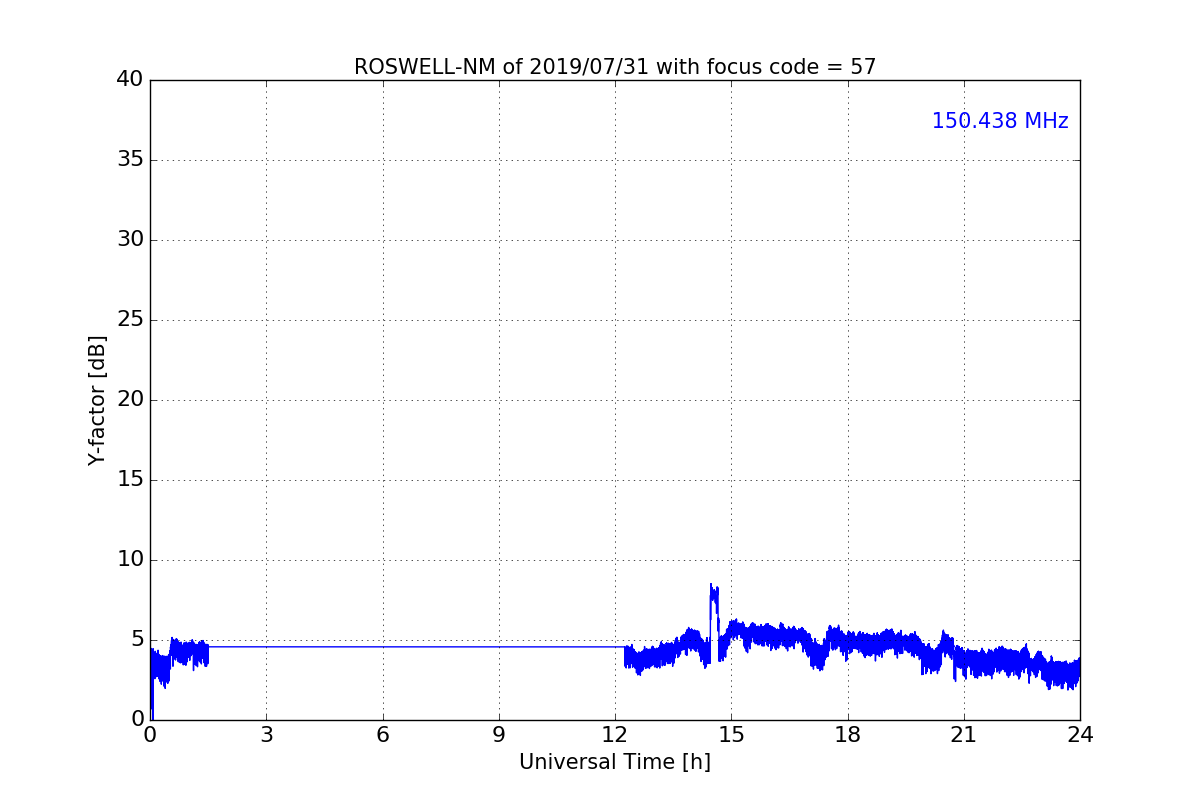Click the y-axis tick label '25'
1200x800 pixels.
[130, 320]
